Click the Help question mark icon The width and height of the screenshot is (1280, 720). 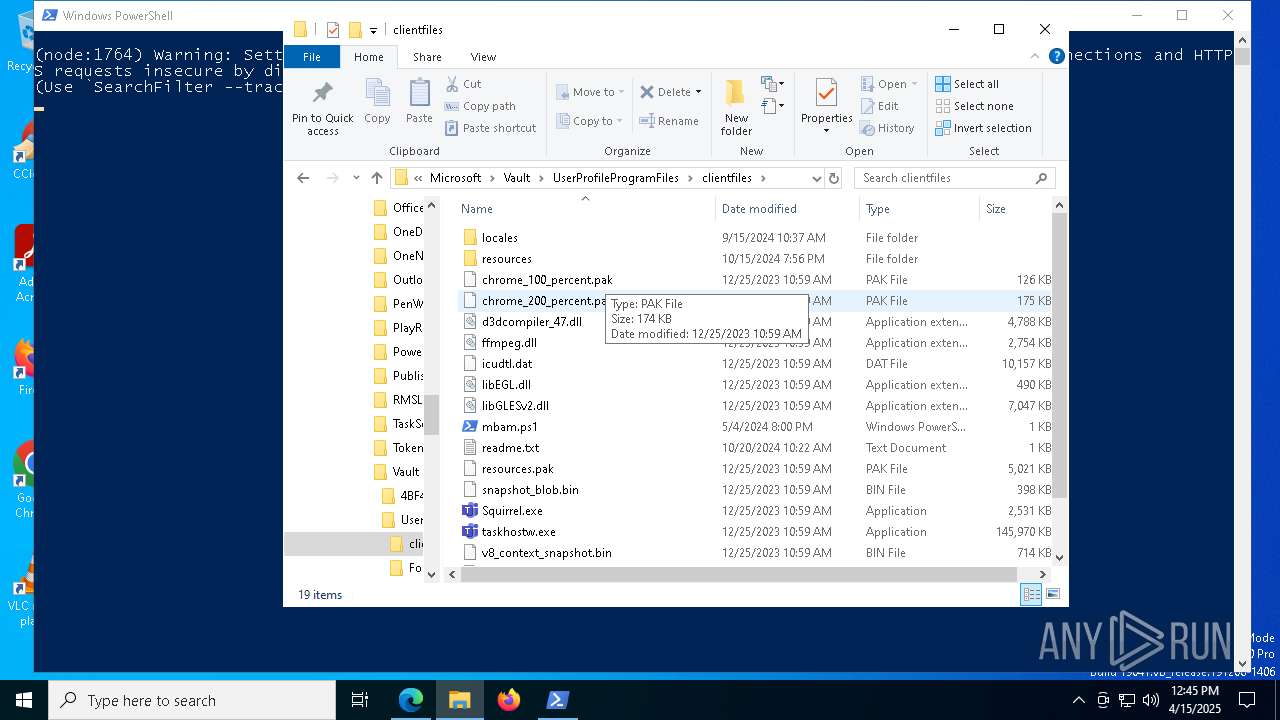pyautogui.click(x=1056, y=56)
